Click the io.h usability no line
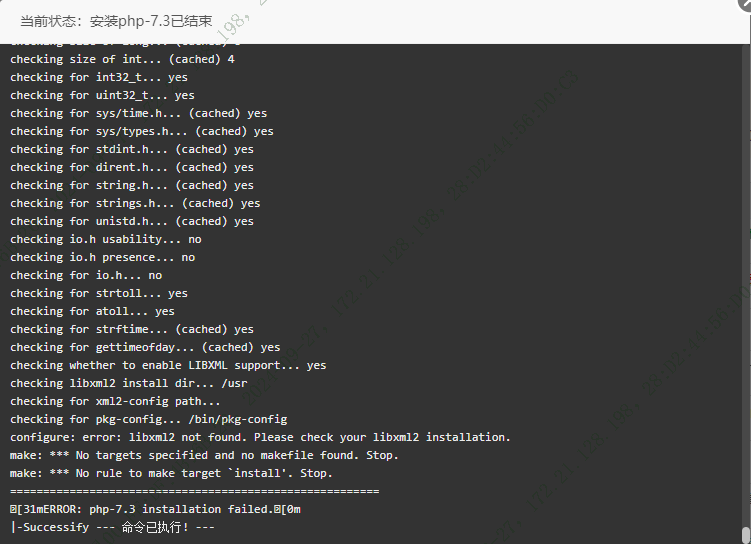Screen dimensions: 751x544 106,239
